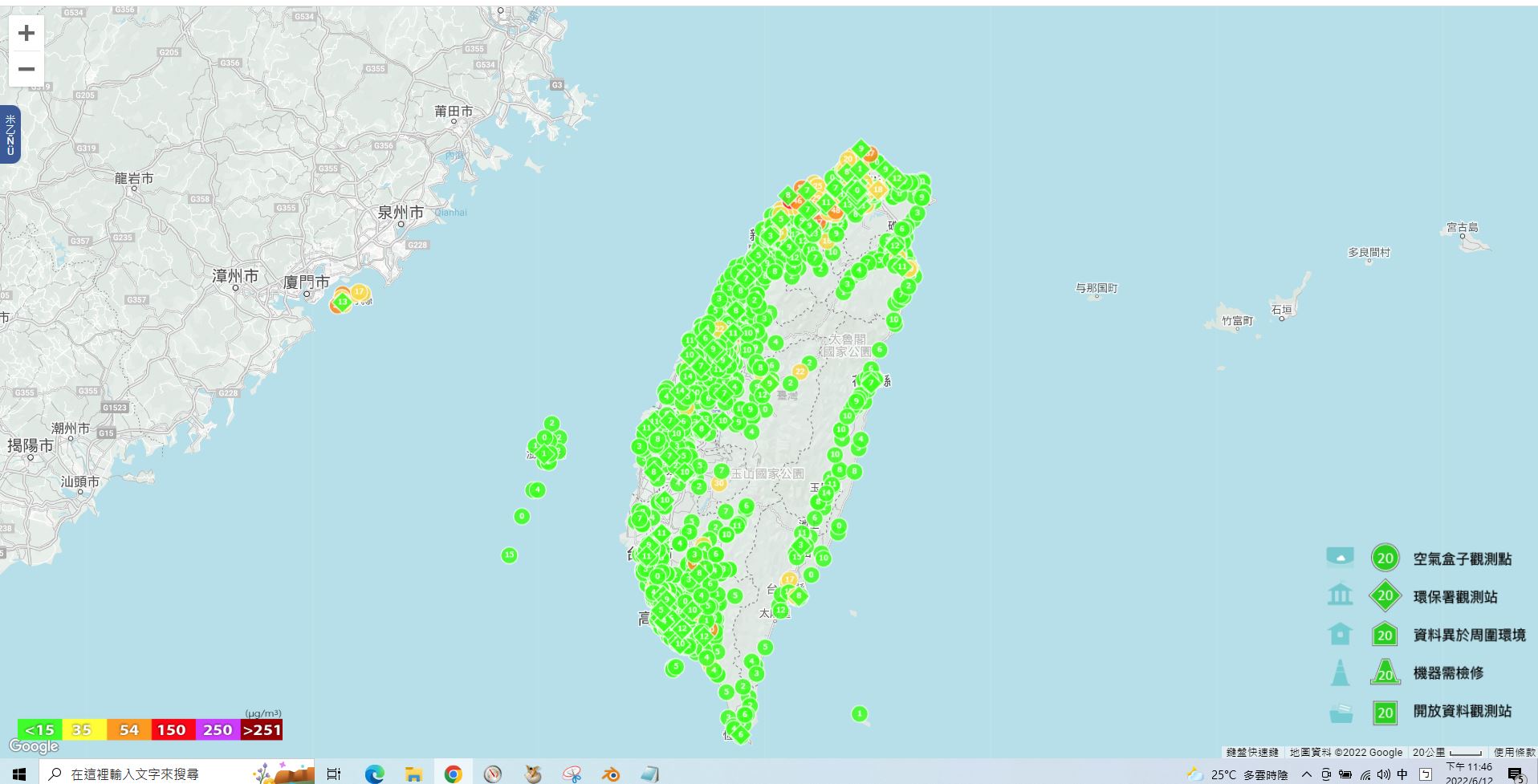Open the lone green 1 marker on southeast island

859,713
